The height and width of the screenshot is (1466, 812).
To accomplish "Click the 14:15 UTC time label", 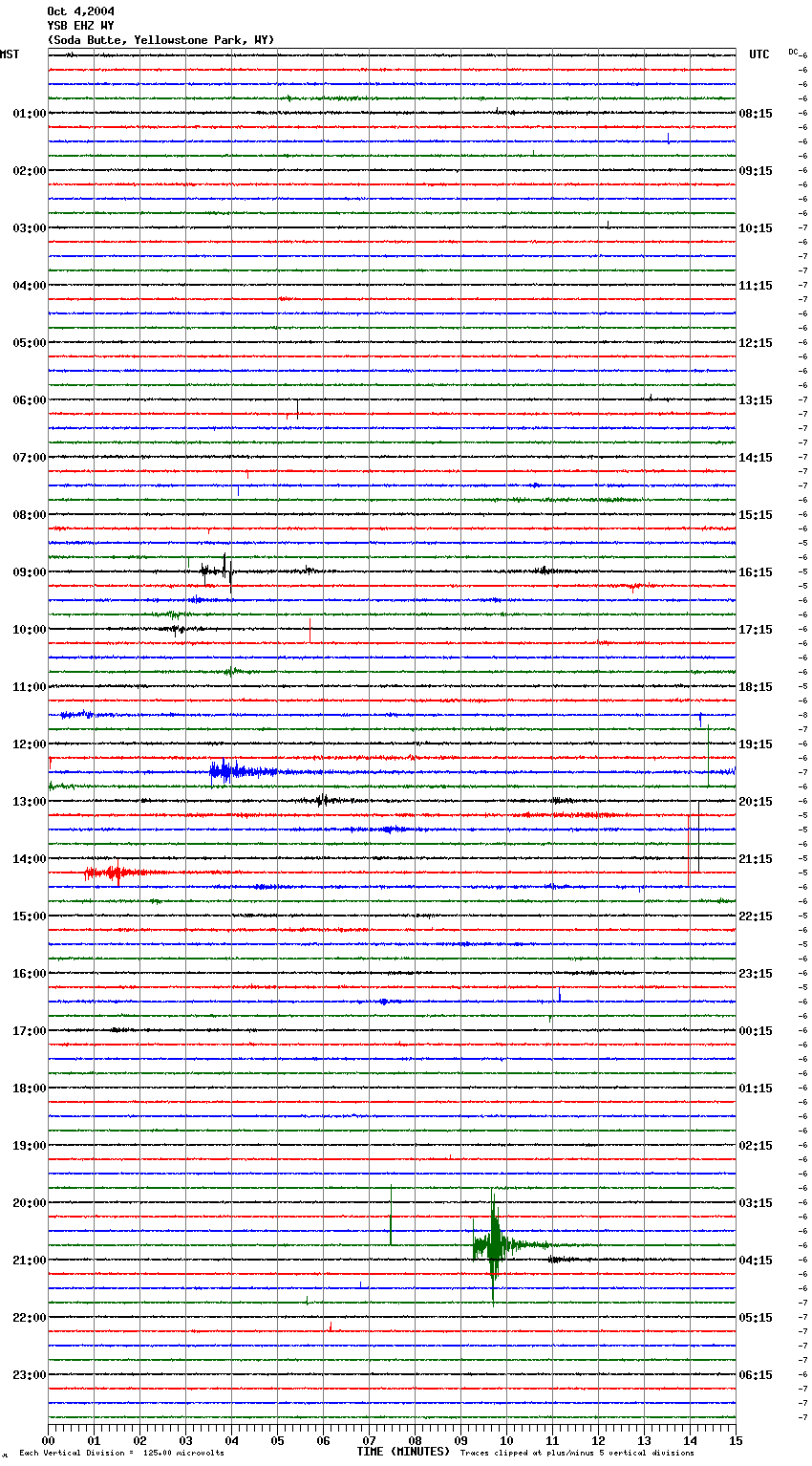I will point(756,458).
